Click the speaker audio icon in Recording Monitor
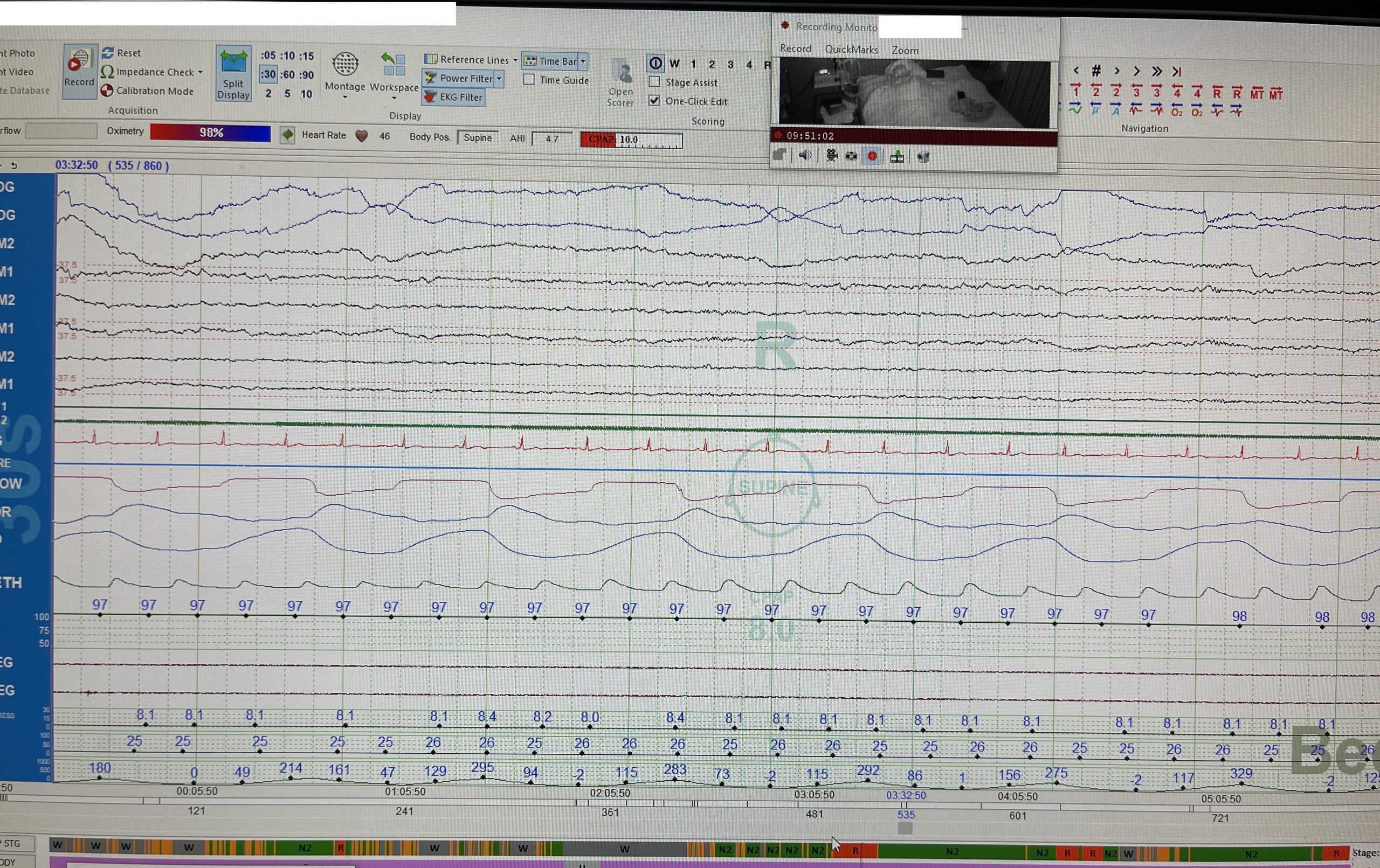 805,155
